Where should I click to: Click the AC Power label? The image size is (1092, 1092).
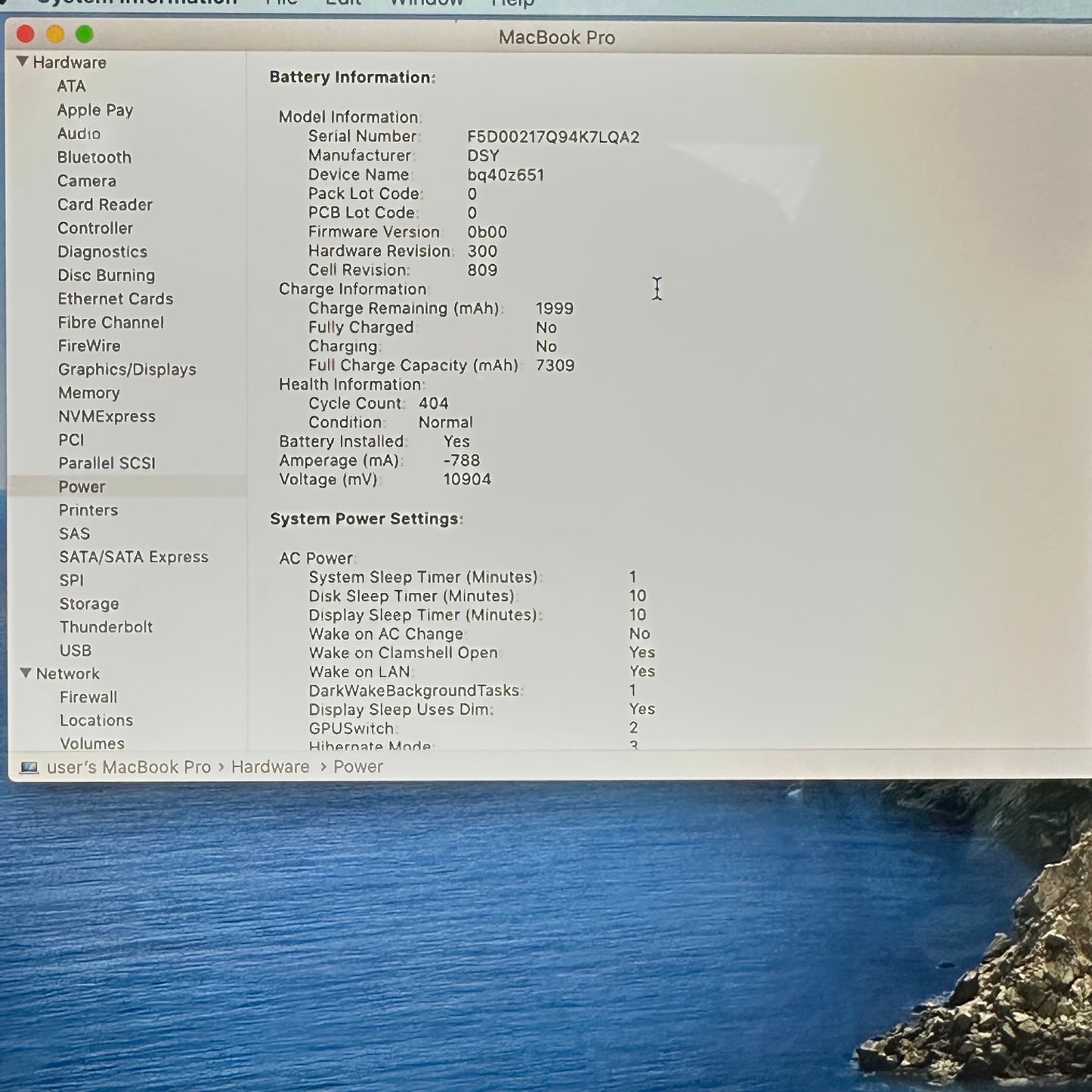point(317,558)
